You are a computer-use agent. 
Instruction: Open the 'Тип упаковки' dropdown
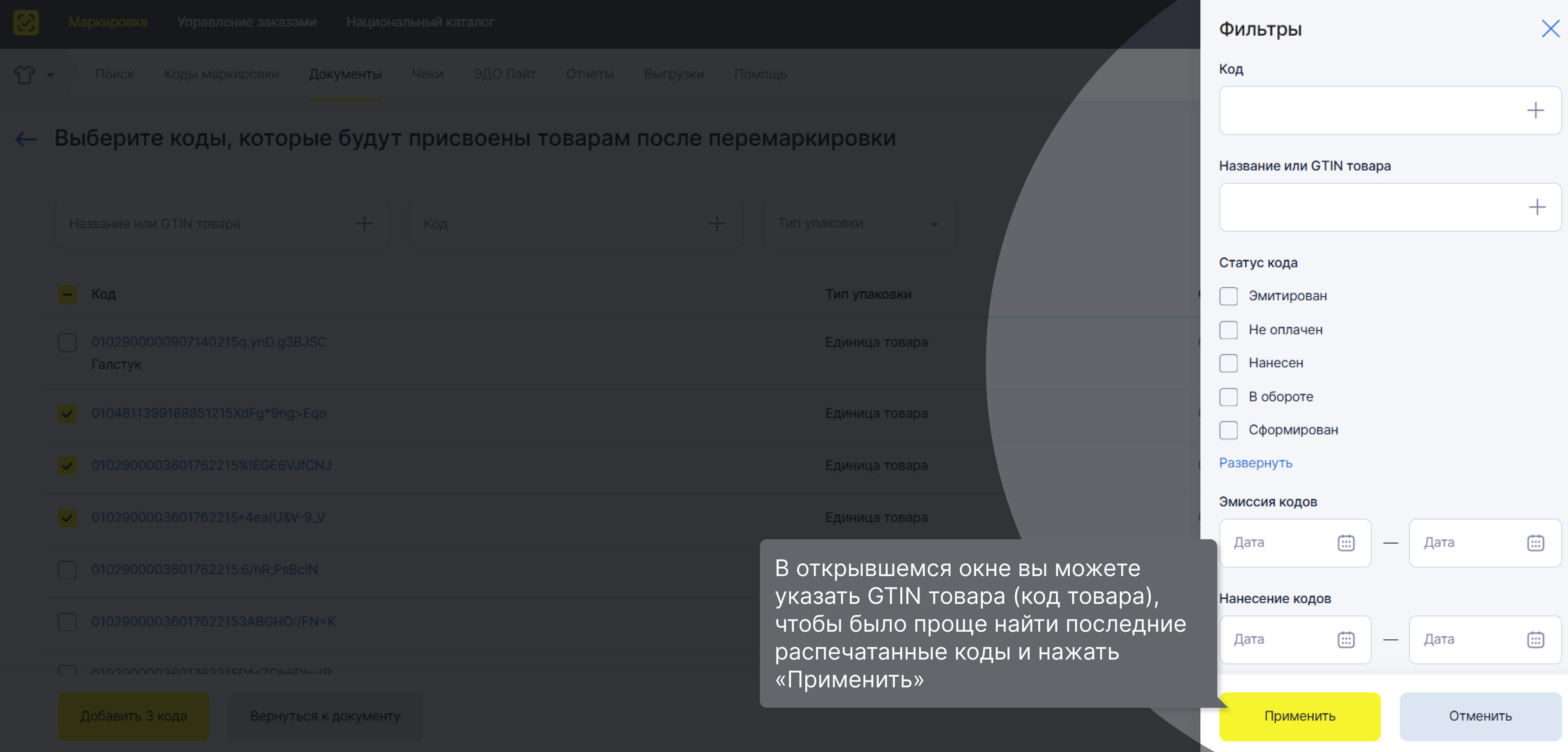(859, 223)
